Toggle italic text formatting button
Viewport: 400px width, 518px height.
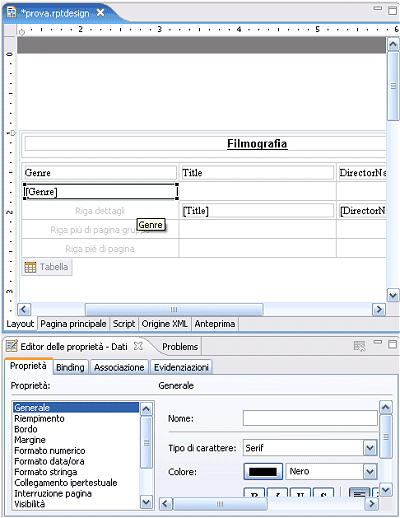[277, 493]
